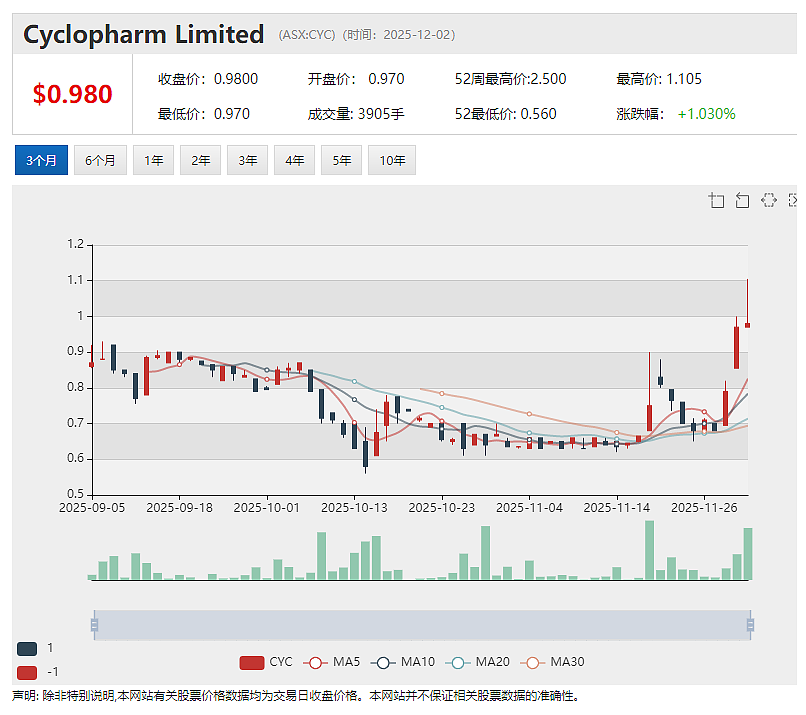The width and height of the screenshot is (806, 715).
Task: Click the last candlestick near 1.1 high
Action: tap(747, 325)
